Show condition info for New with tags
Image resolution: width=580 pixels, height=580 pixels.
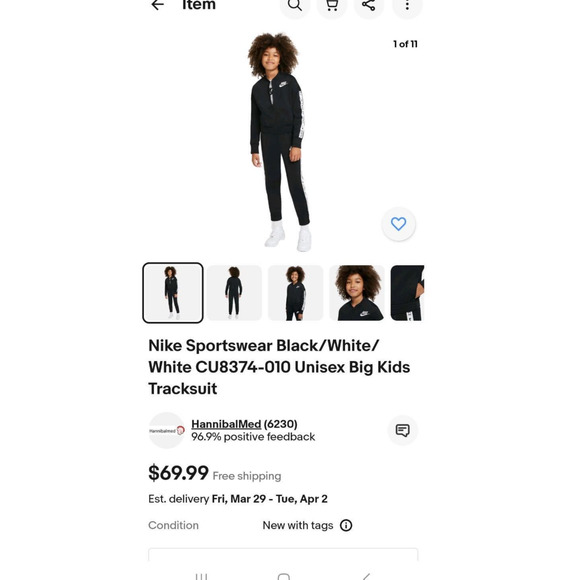click(x=346, y=525)
